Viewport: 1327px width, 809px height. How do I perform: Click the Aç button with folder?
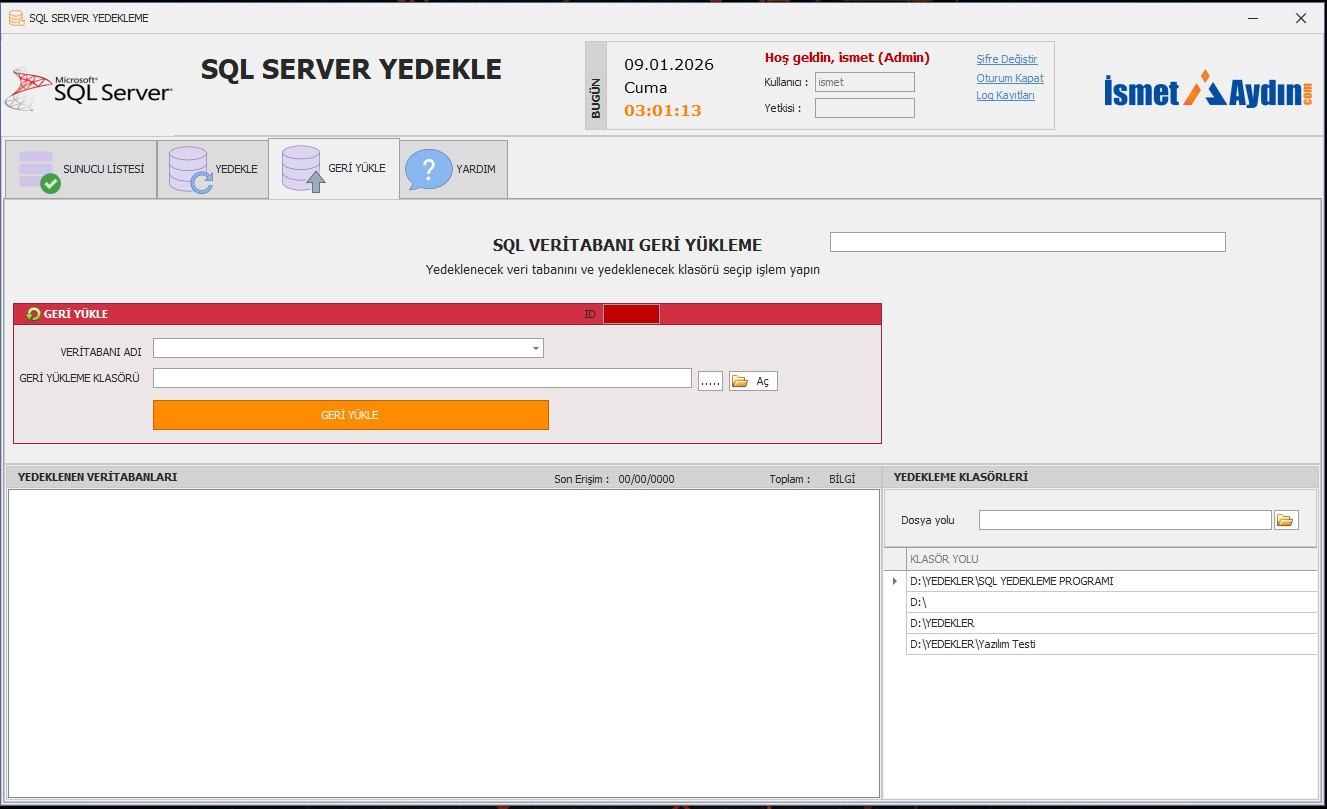753,381
